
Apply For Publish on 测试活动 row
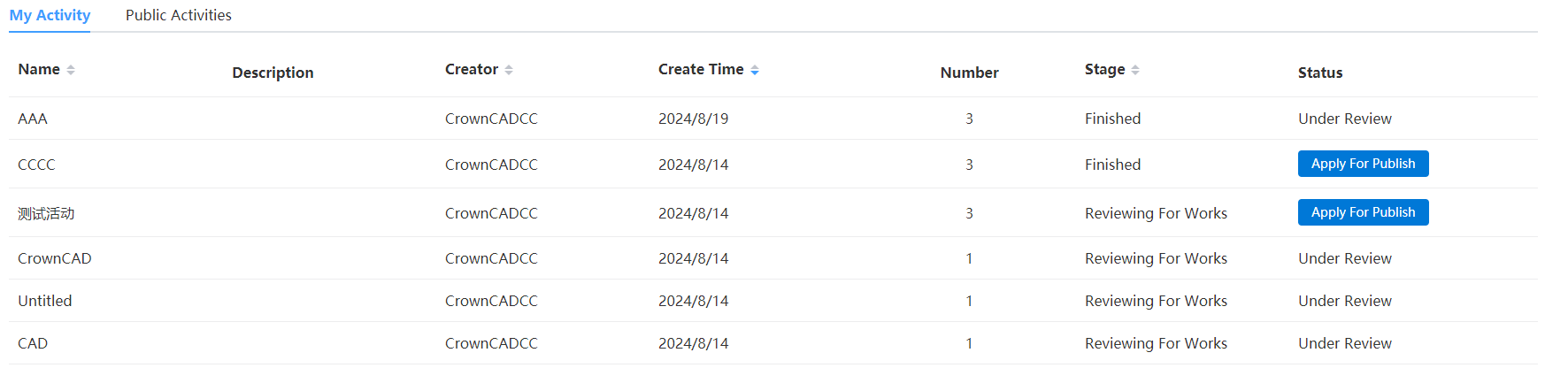click(x=1363, y=212)
